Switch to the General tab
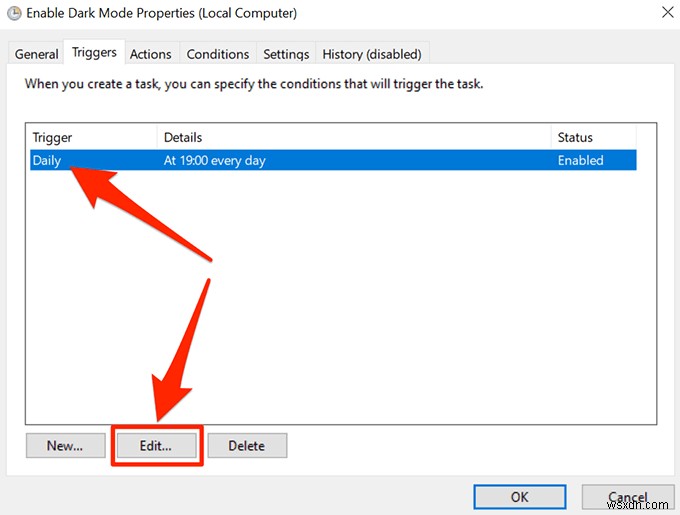Viewport: 680px width, 515px height. coord(36,54)
